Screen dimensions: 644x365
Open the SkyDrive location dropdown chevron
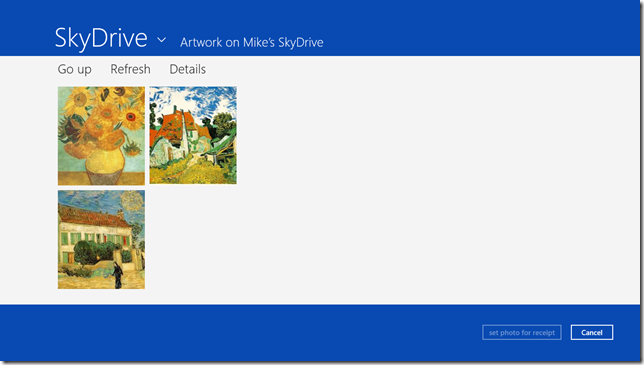(162, 40)
